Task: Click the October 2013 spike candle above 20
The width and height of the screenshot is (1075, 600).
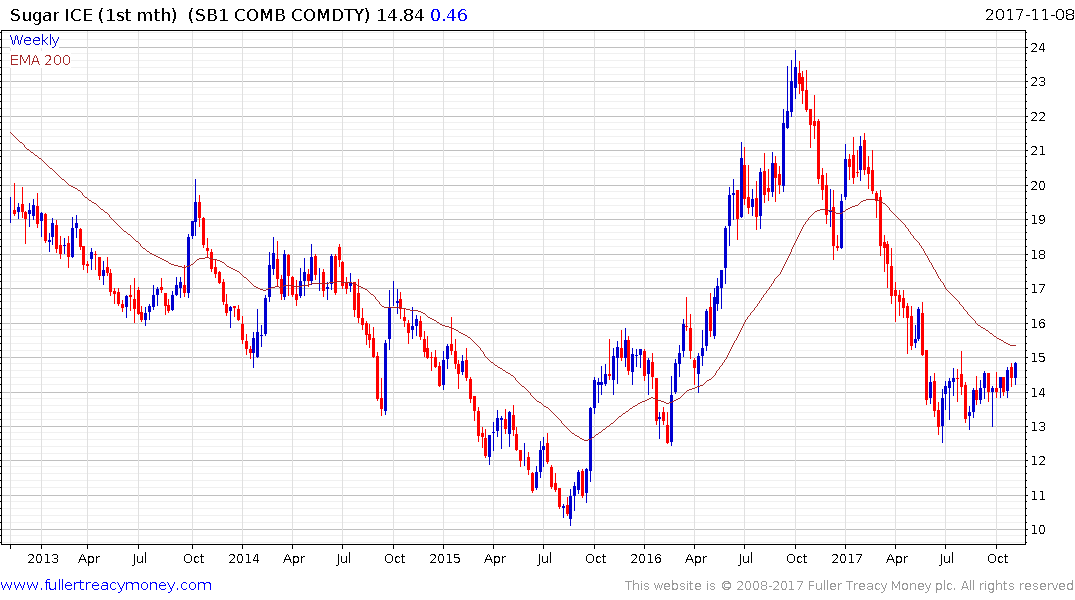Action: coord(195,202)
